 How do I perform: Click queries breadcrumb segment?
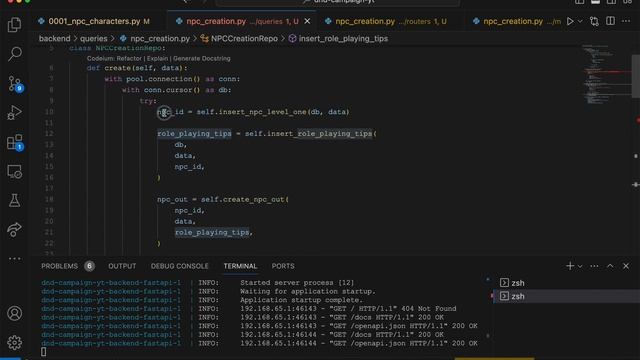click(x=93, y=39)
